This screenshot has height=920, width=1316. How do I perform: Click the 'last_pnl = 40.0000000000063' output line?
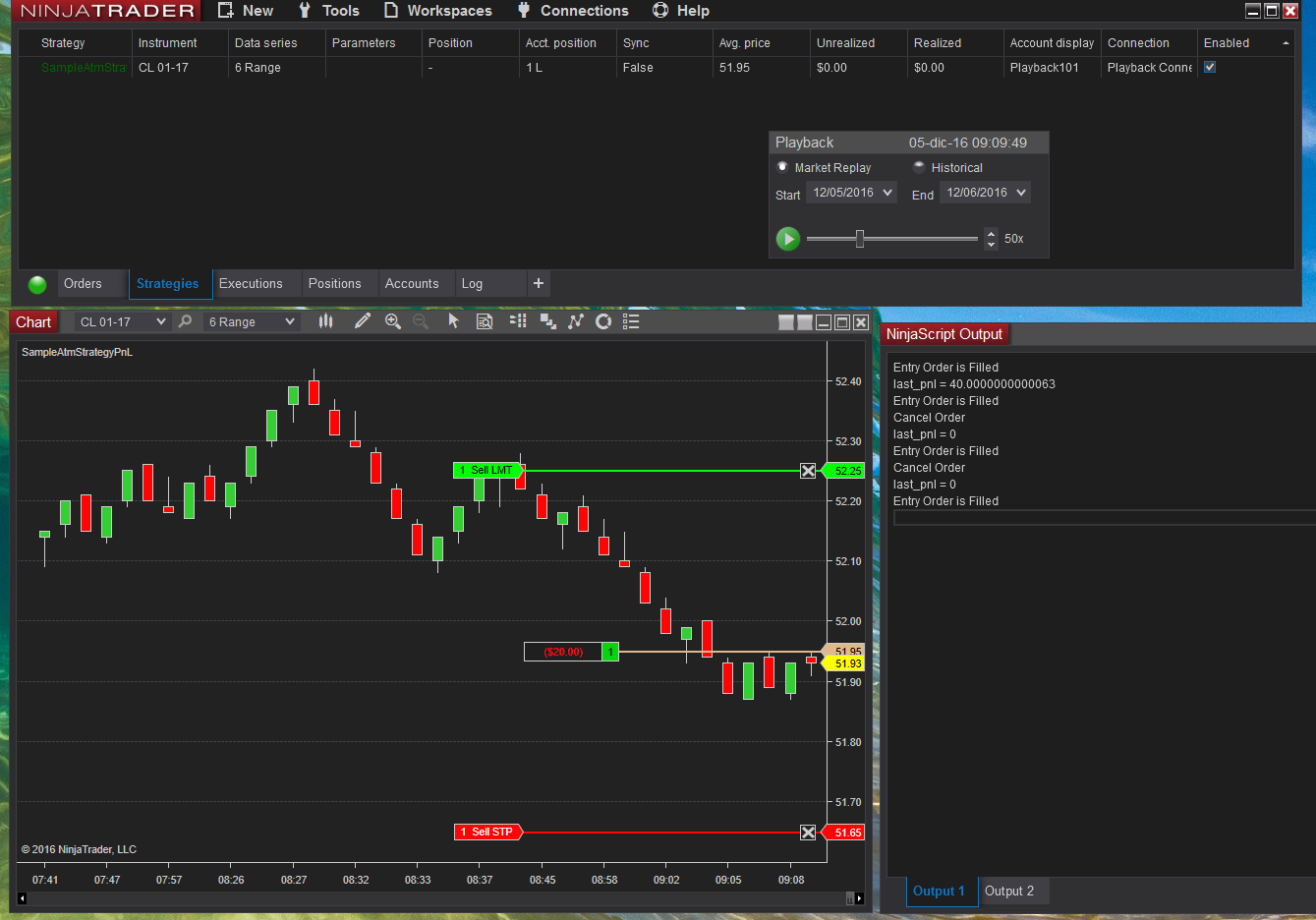(974, 384)
